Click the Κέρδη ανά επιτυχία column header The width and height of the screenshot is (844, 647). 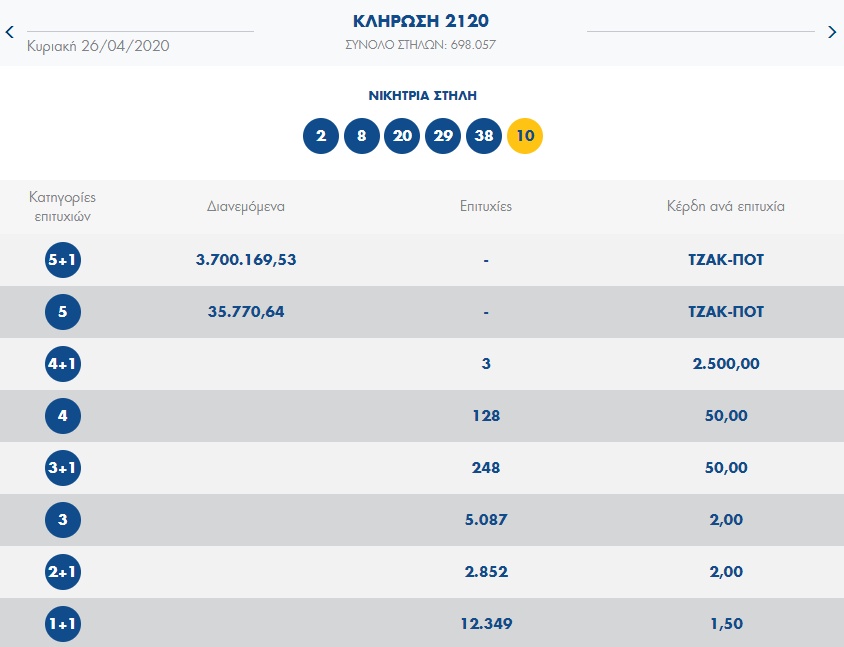point(726,207)
